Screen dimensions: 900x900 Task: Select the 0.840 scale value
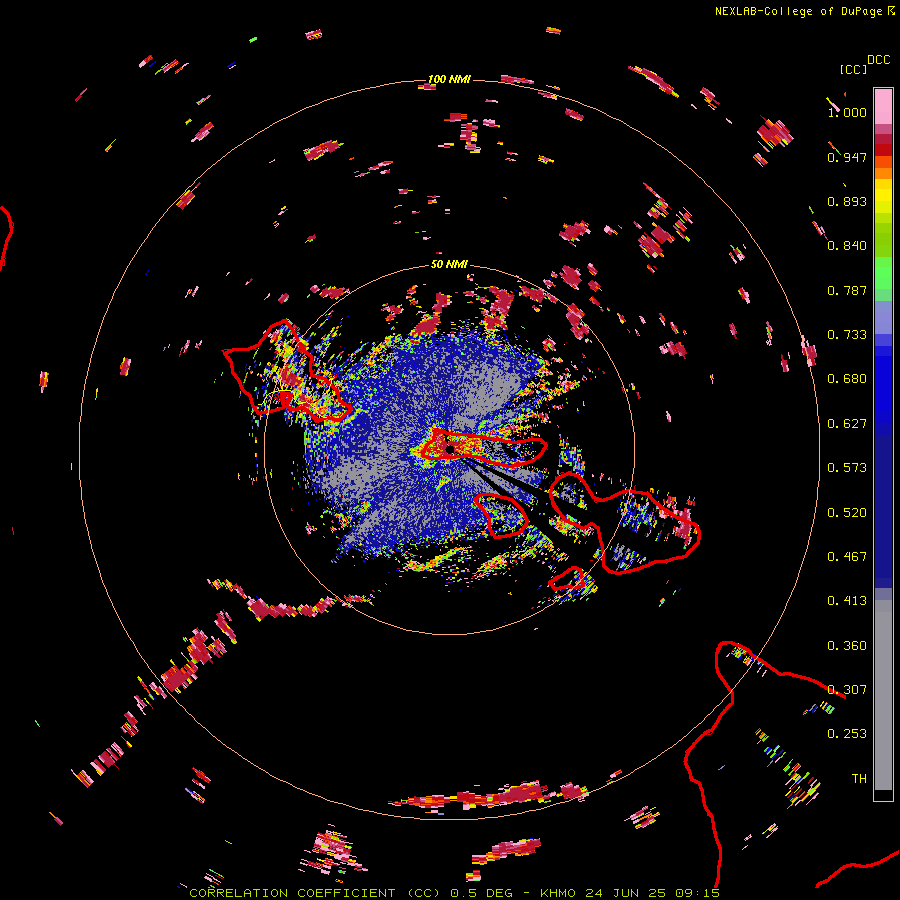(x=847, y=246)
